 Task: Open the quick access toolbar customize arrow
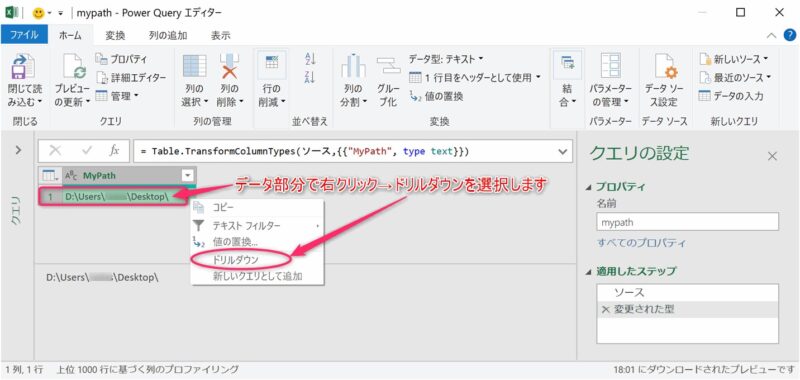click(61, 13)
